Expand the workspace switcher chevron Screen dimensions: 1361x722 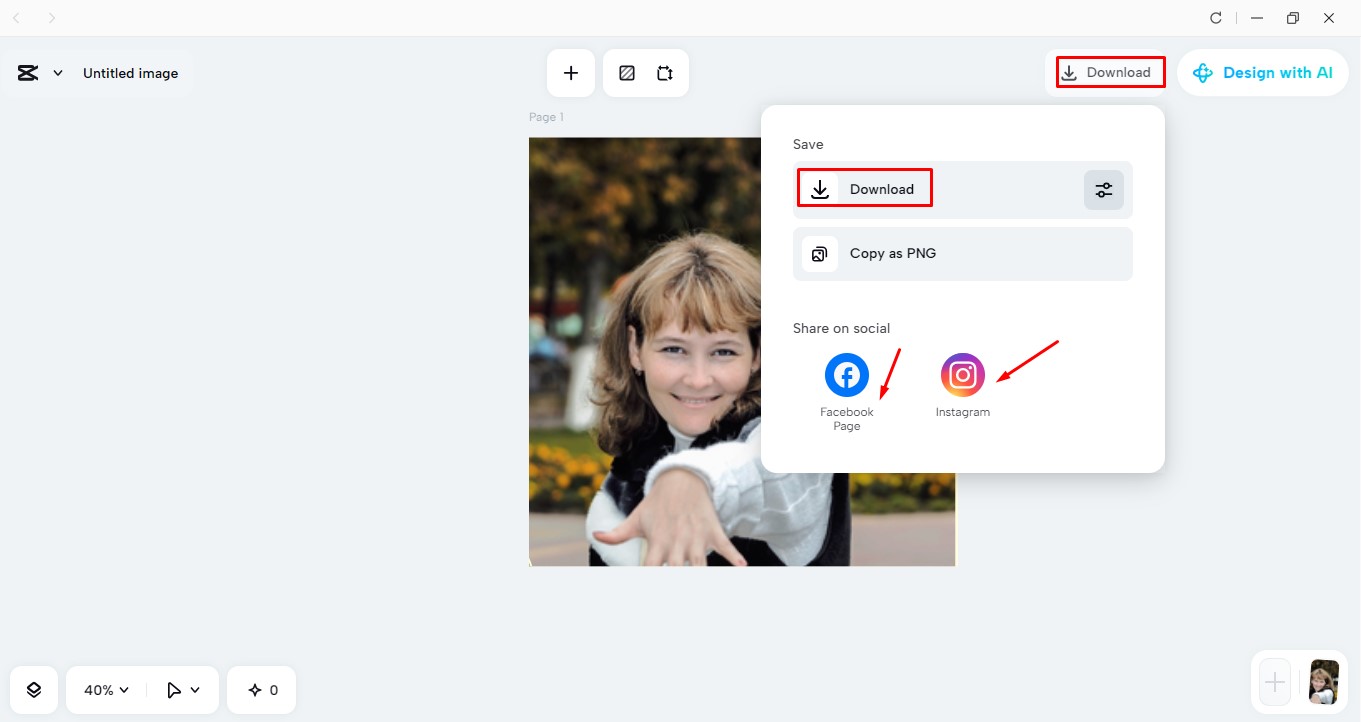57,72
